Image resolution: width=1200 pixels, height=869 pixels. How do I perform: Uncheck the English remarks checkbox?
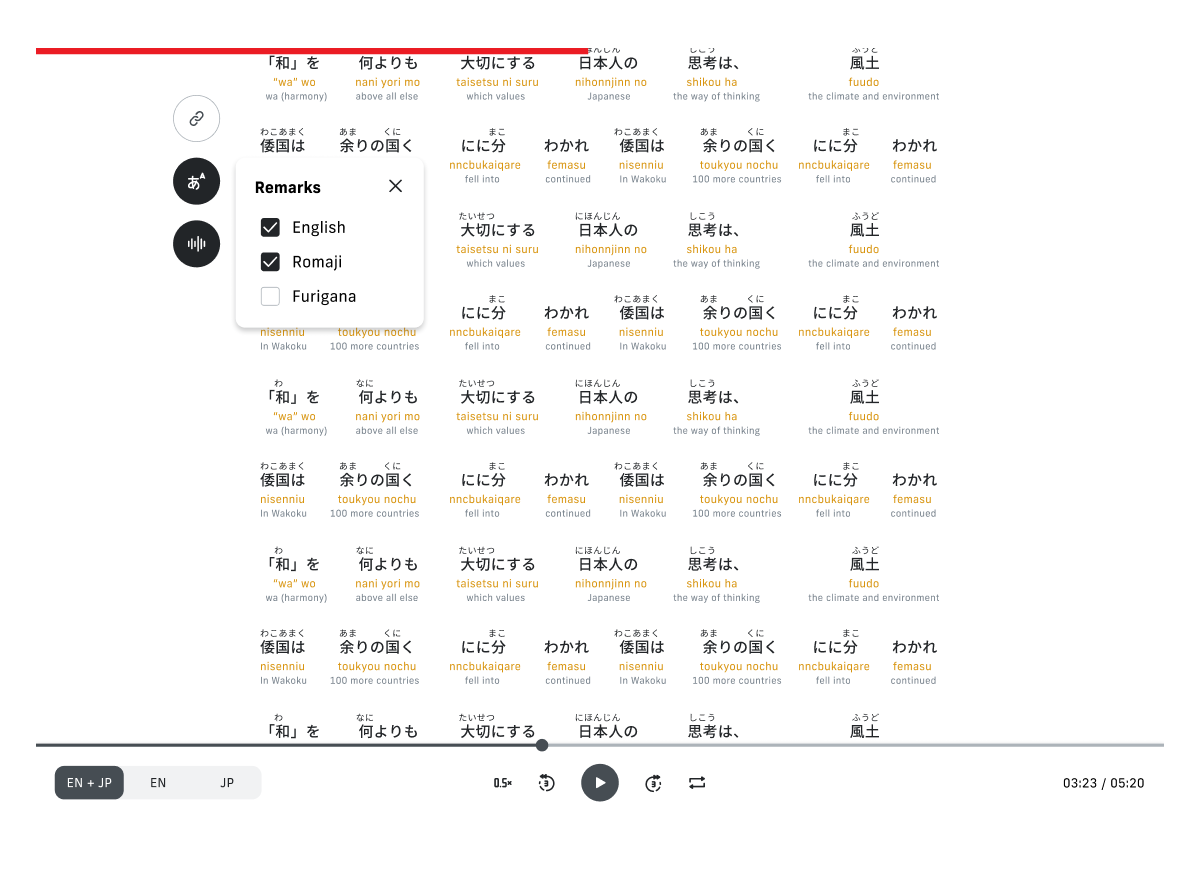270,228
